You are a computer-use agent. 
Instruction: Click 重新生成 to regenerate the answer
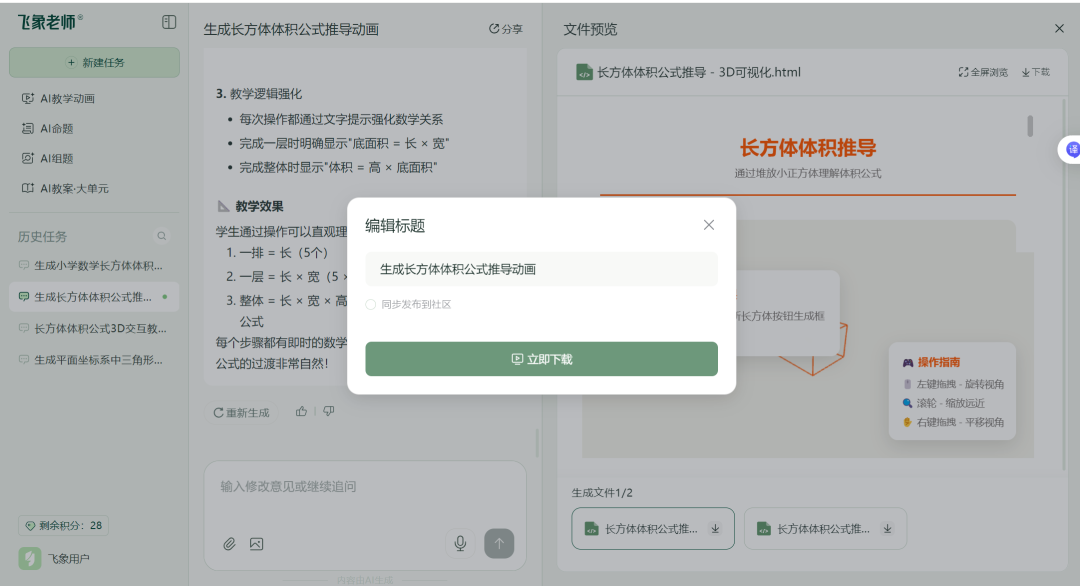(x=241, y=411)
